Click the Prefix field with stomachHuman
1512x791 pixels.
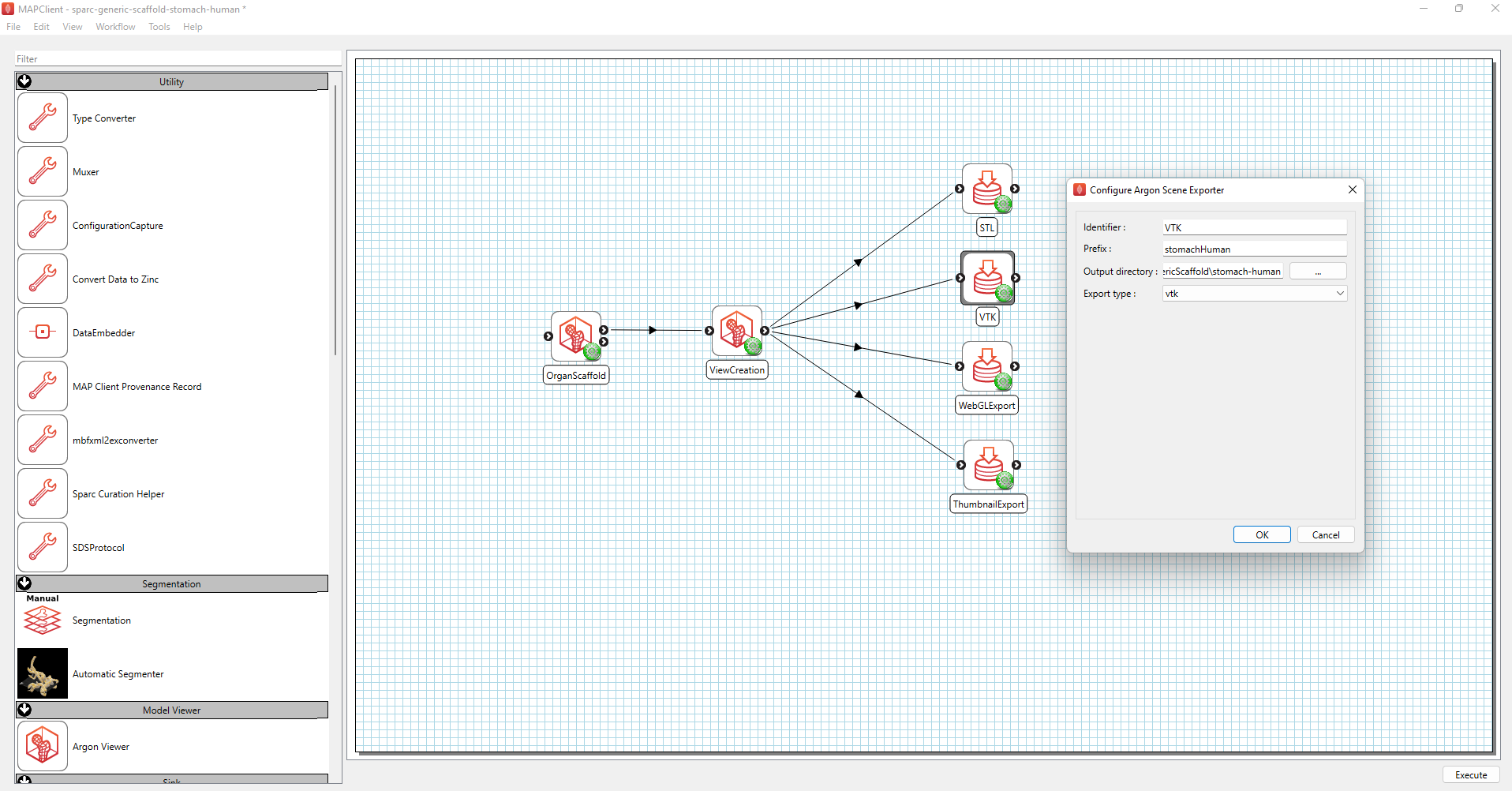(1254, 249)
